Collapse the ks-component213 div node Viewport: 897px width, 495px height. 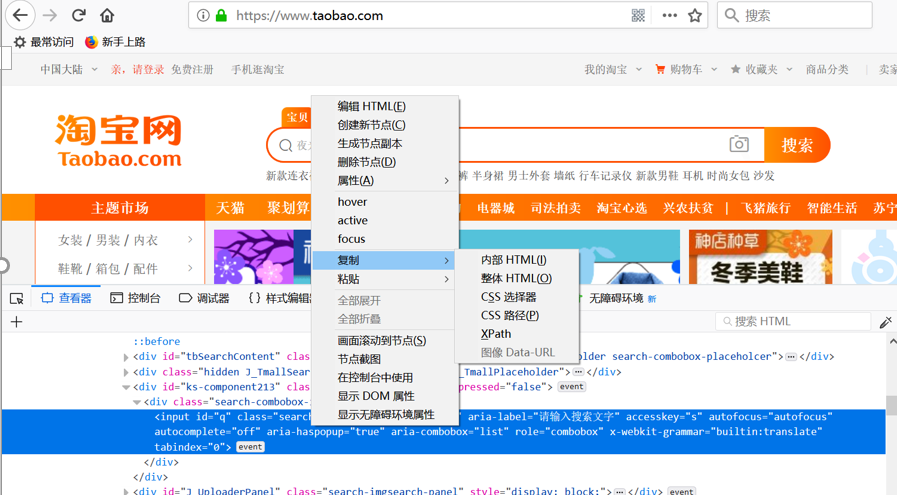point(126,387)
